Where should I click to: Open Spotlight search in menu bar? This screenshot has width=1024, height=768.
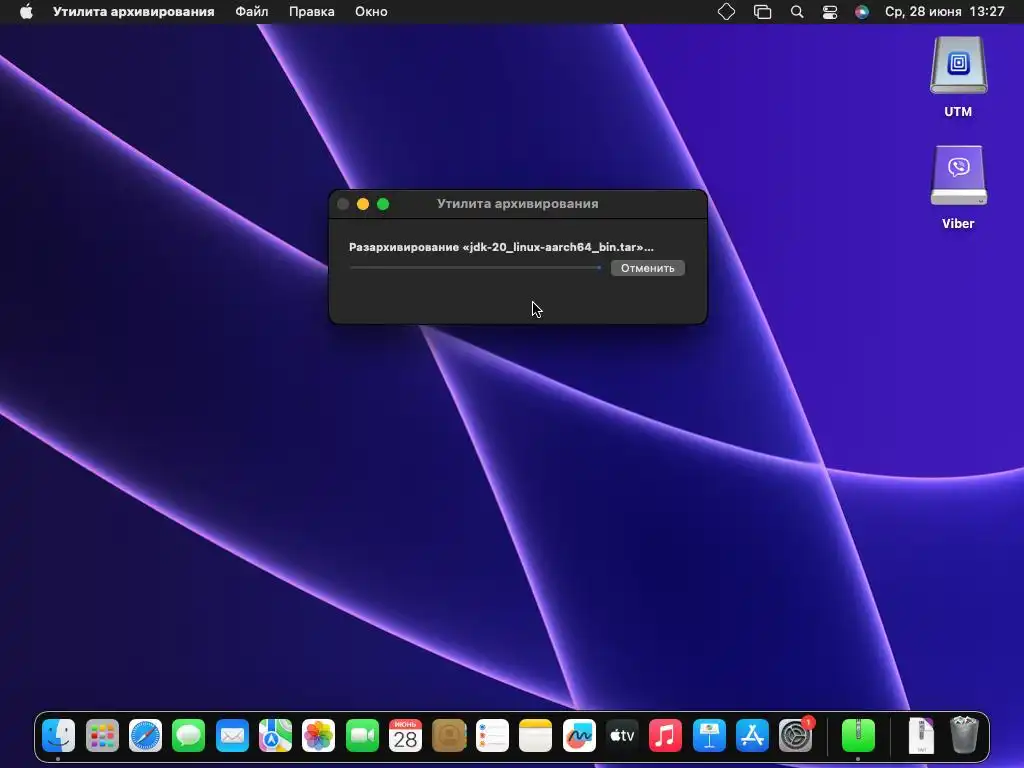coord(797,12)
